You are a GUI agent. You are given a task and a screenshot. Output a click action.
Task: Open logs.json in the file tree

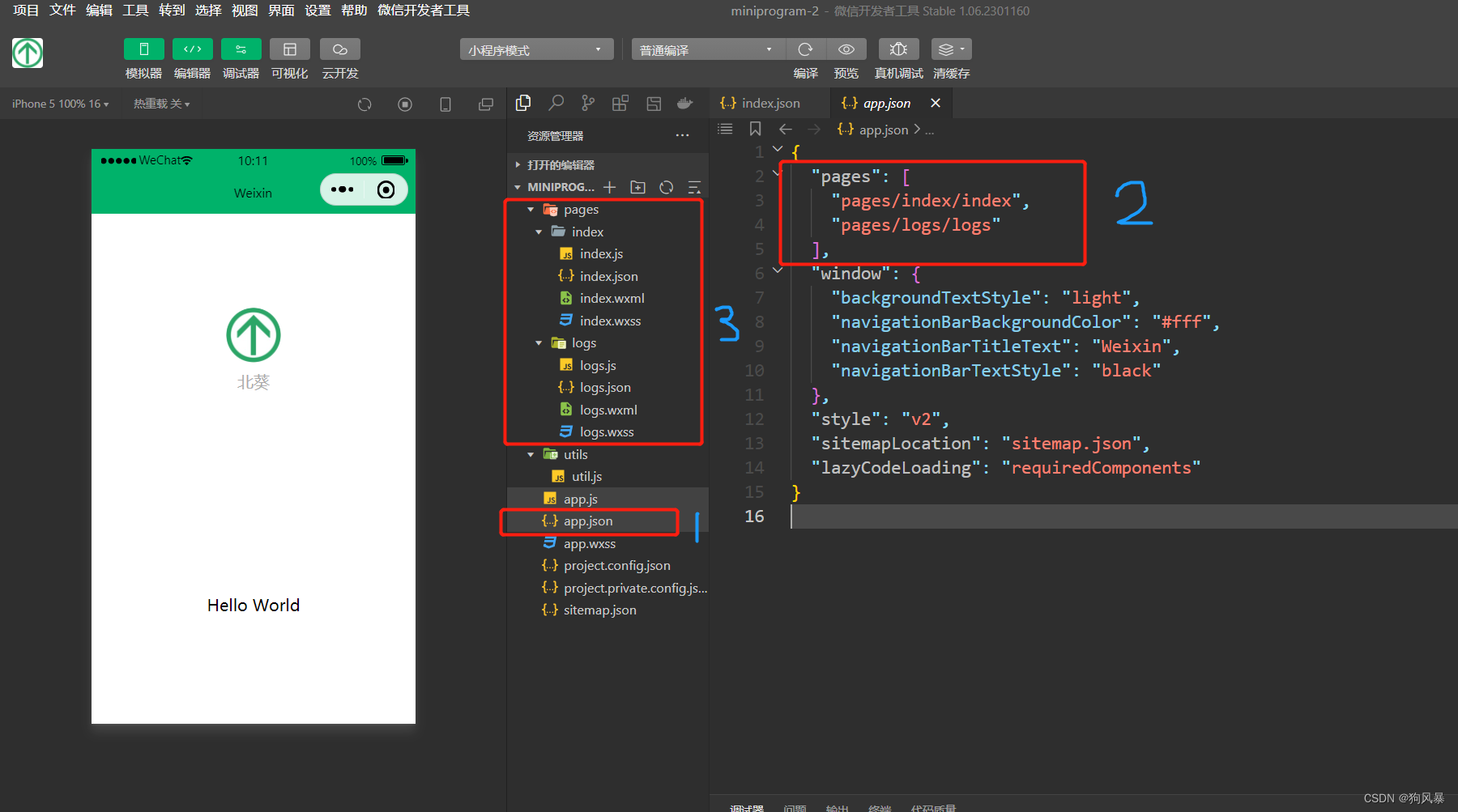(x=605, y=388)
